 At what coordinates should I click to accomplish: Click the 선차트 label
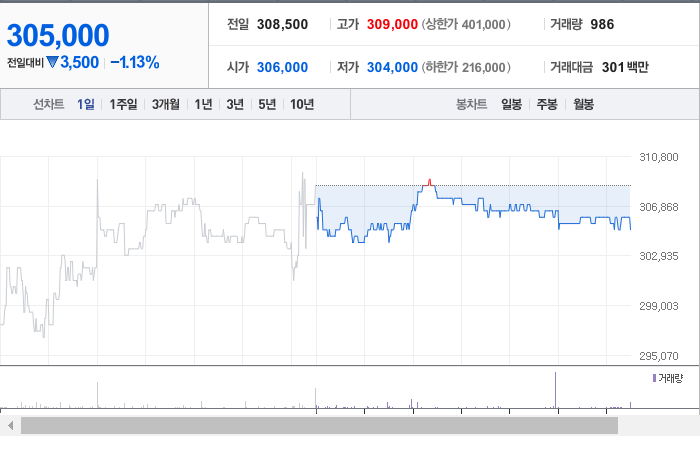49,104
